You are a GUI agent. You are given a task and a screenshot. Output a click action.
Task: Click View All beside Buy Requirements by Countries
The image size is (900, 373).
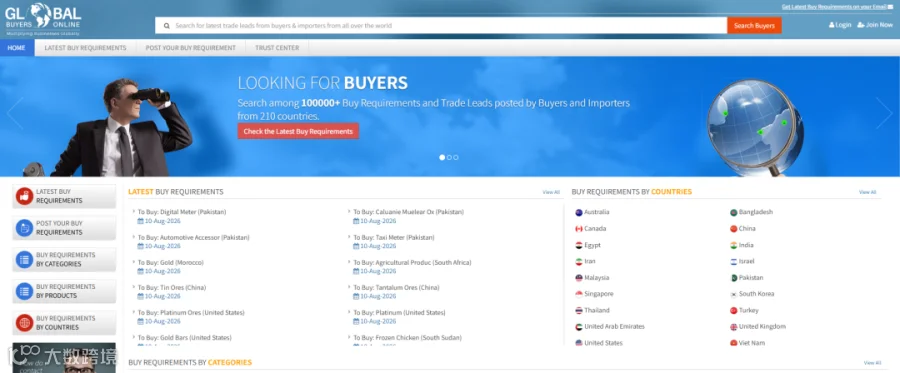click(x=867, y=192)
